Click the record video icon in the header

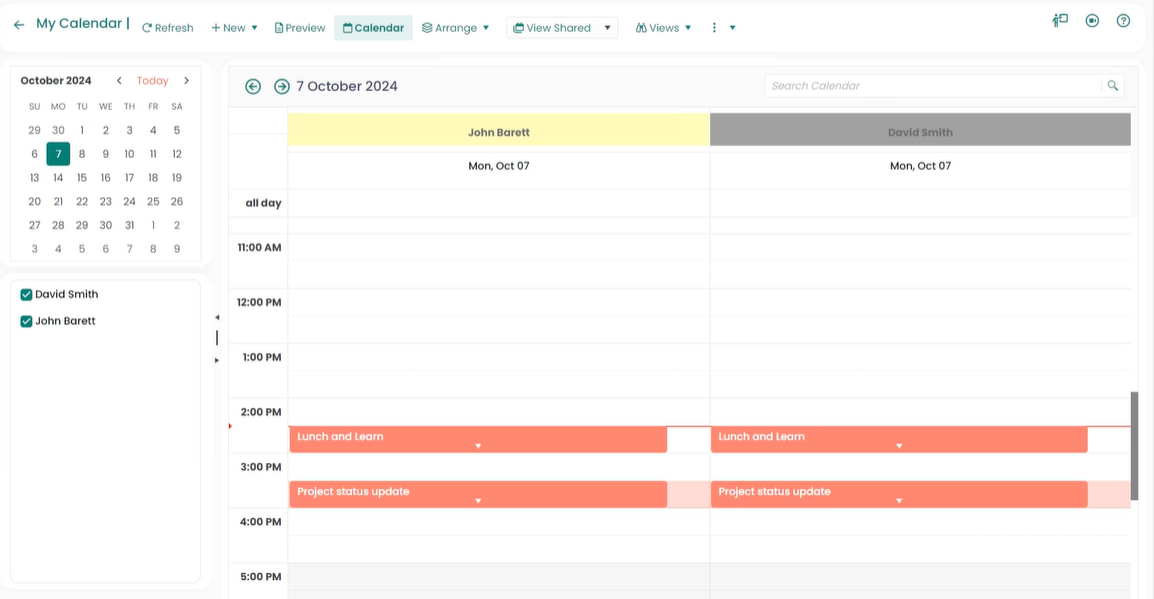coord(1092,21)
